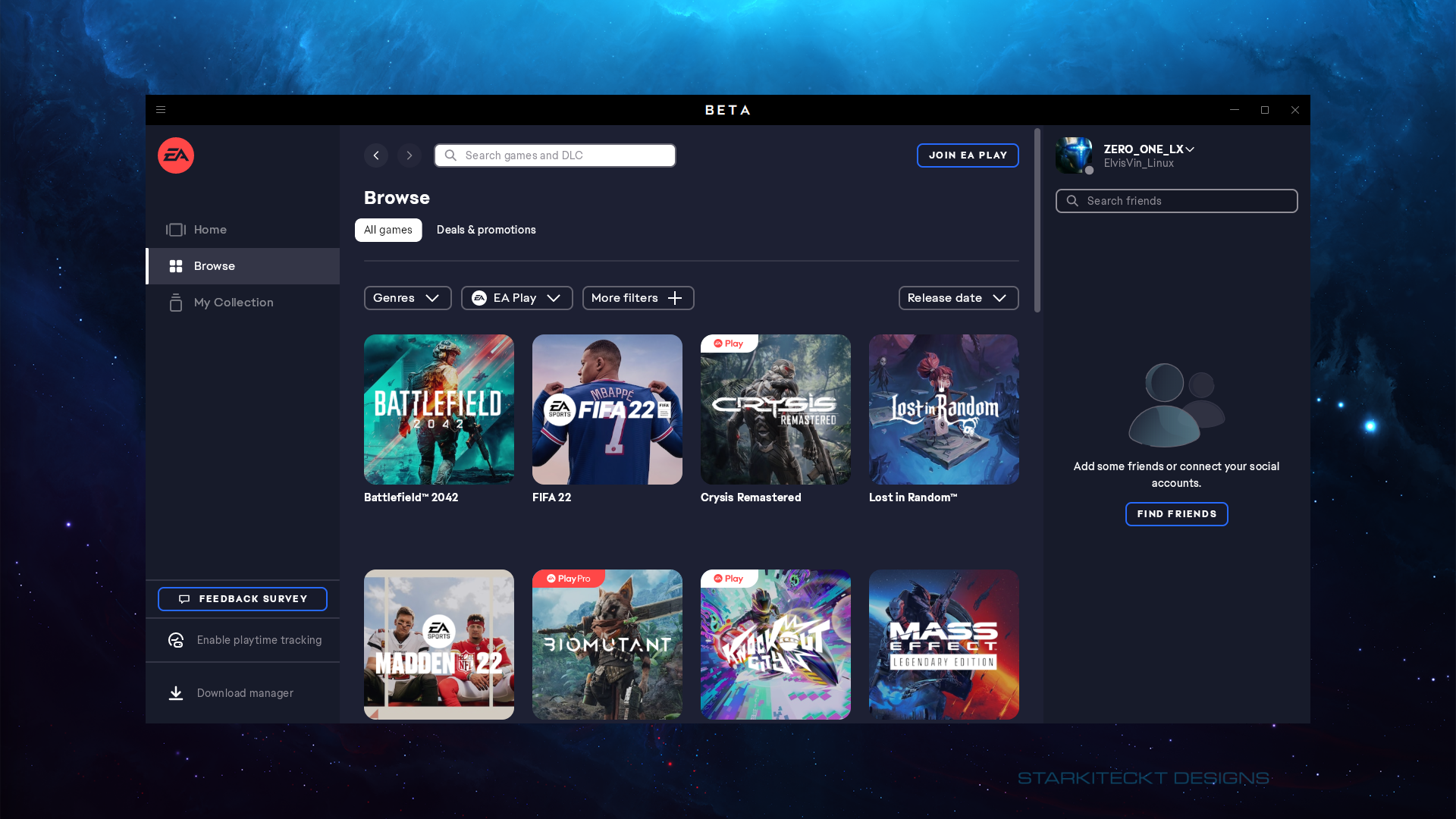1456x819 pixels.
Task: Expand the Genres dropdown filter
Action: click(406, 297)
